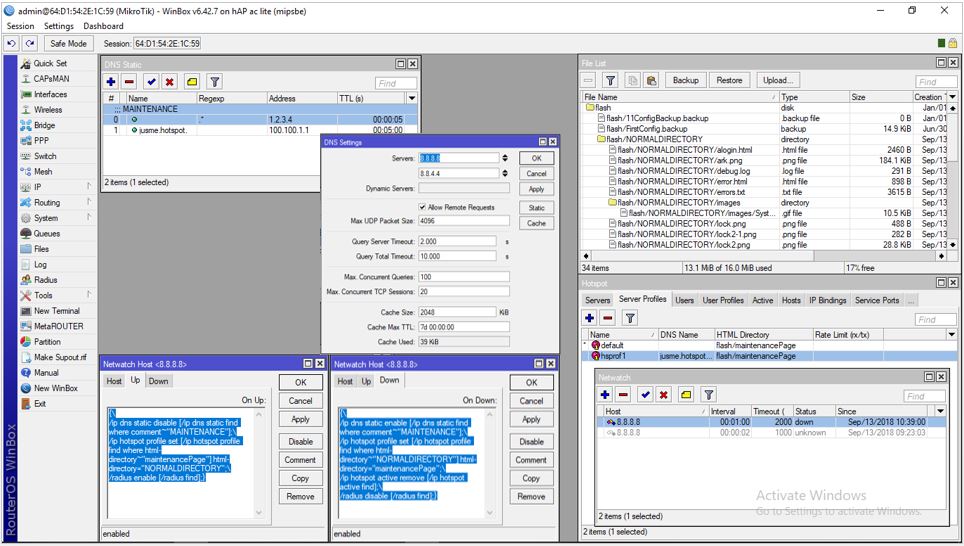Image resolution: width=964 pixels, height=546 pixels.
Task: Open New WinBox from sidebar
Action: (55, 389)
